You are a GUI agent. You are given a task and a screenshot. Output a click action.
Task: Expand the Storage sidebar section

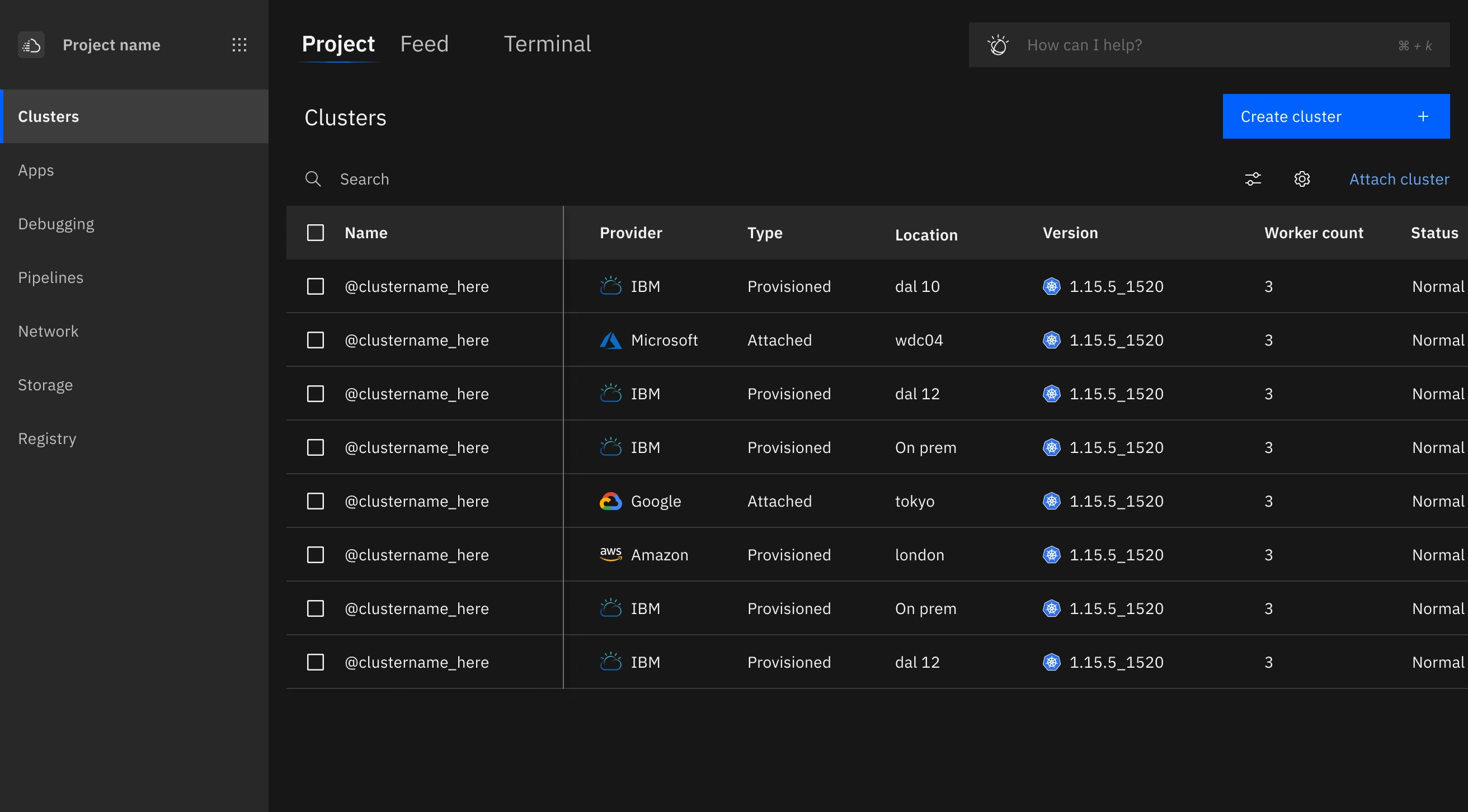point(45,384)
